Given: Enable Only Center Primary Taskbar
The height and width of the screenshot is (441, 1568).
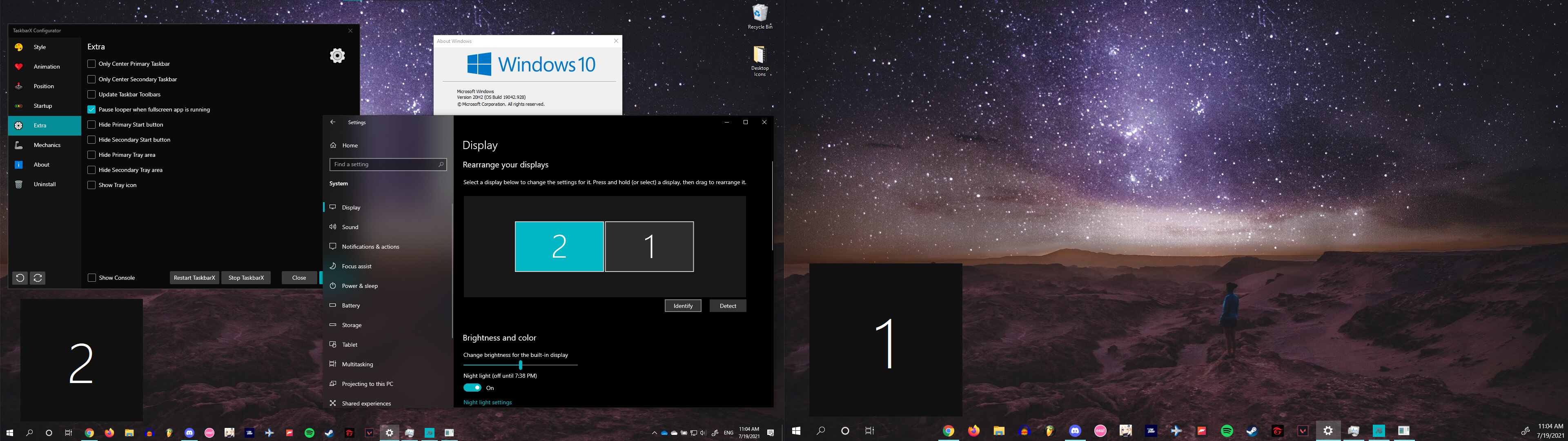Looking at the screenshot, I should [92, 64].
